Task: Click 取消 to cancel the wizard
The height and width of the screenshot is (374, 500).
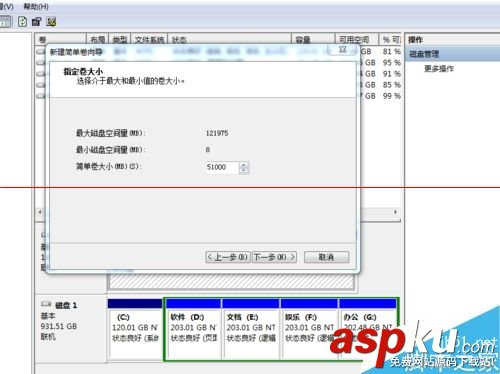Action: 326,257
